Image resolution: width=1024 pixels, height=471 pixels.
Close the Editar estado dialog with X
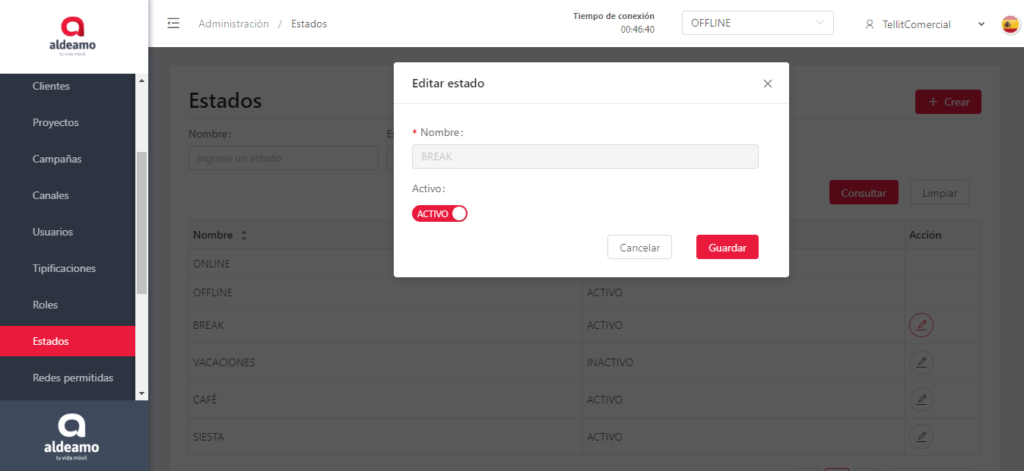point(767,84)
